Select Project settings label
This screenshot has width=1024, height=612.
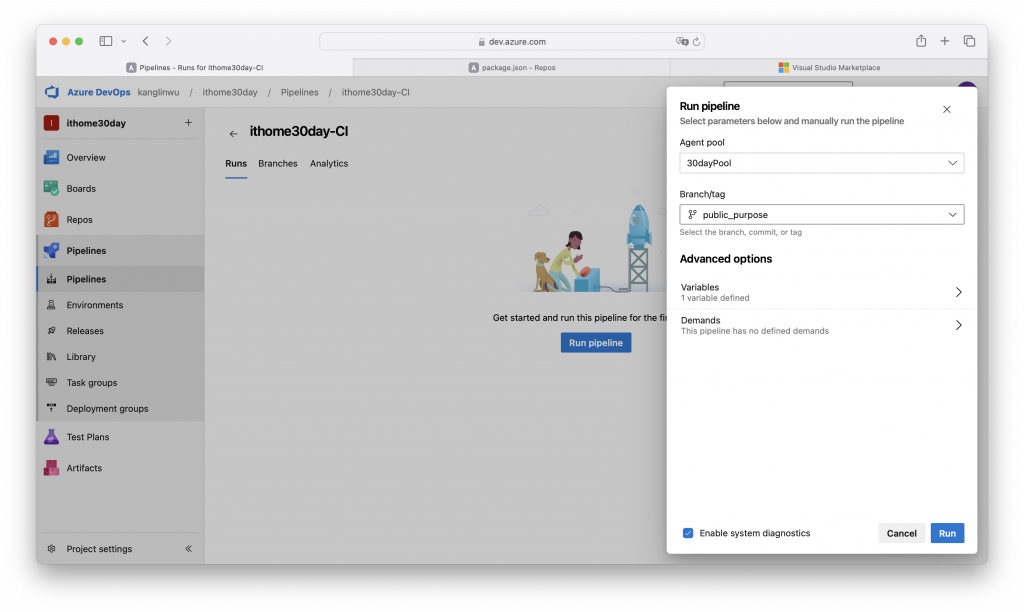coord(99,549)
